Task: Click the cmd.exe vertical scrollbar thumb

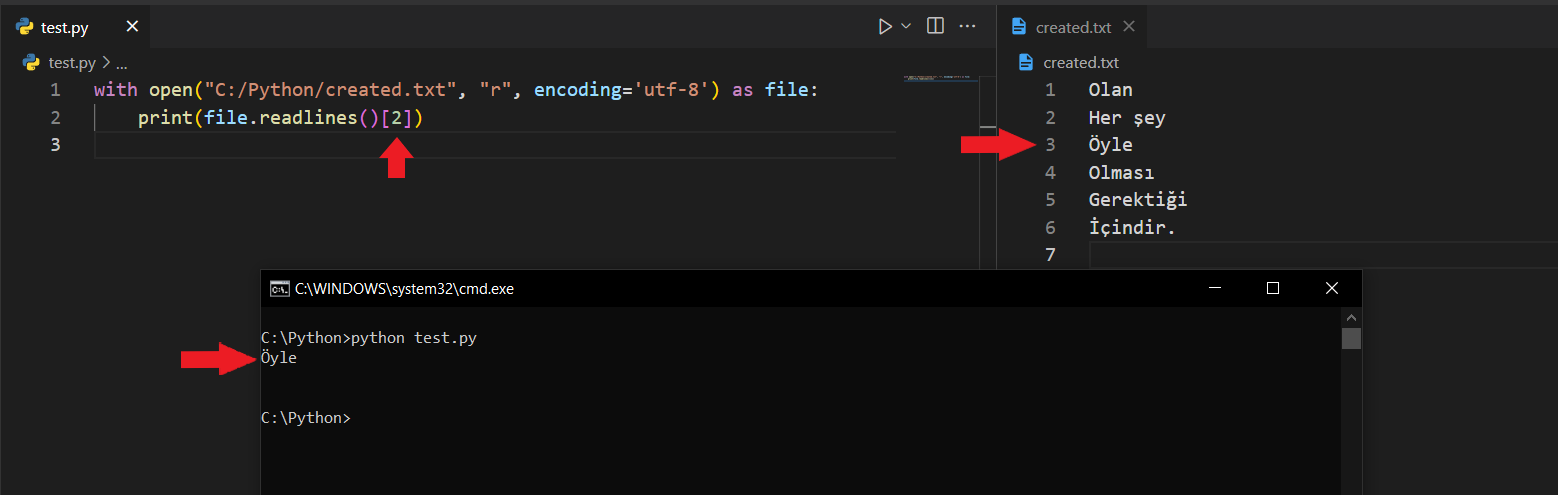Action: tap(1351, 339)
